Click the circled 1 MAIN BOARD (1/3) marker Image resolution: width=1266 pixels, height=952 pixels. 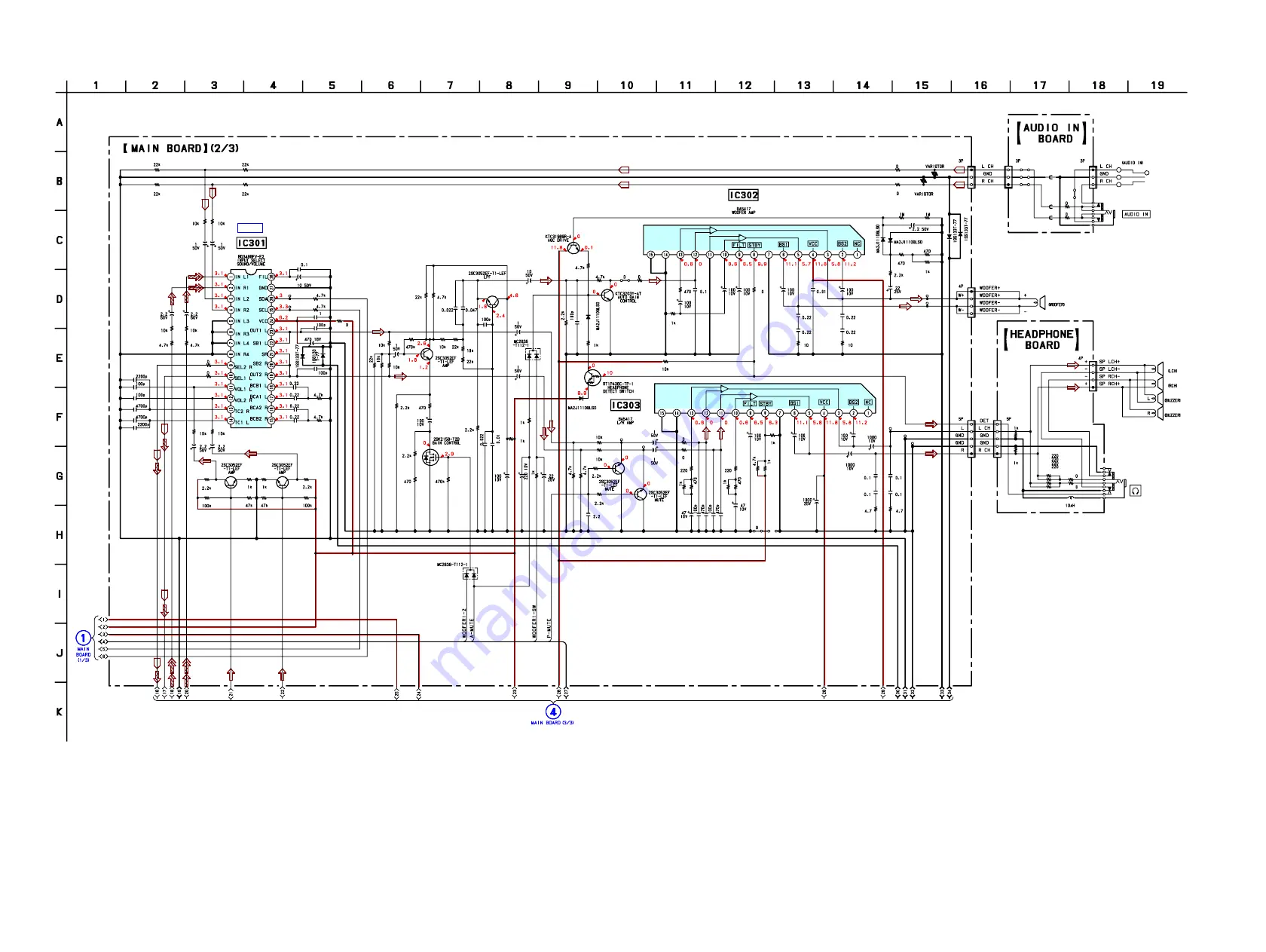(x=83, y=638)
